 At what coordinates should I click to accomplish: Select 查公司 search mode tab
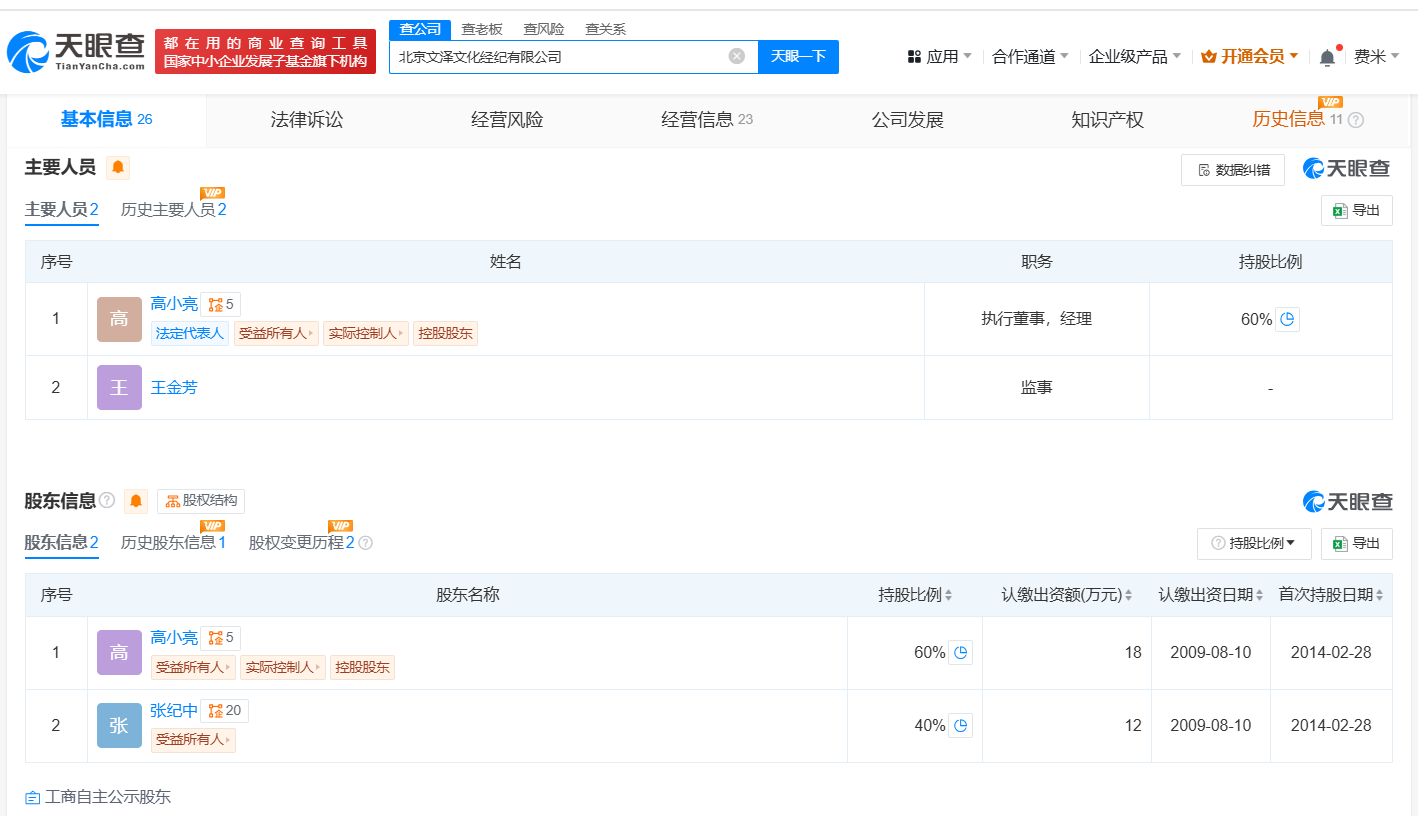[420, 30]
